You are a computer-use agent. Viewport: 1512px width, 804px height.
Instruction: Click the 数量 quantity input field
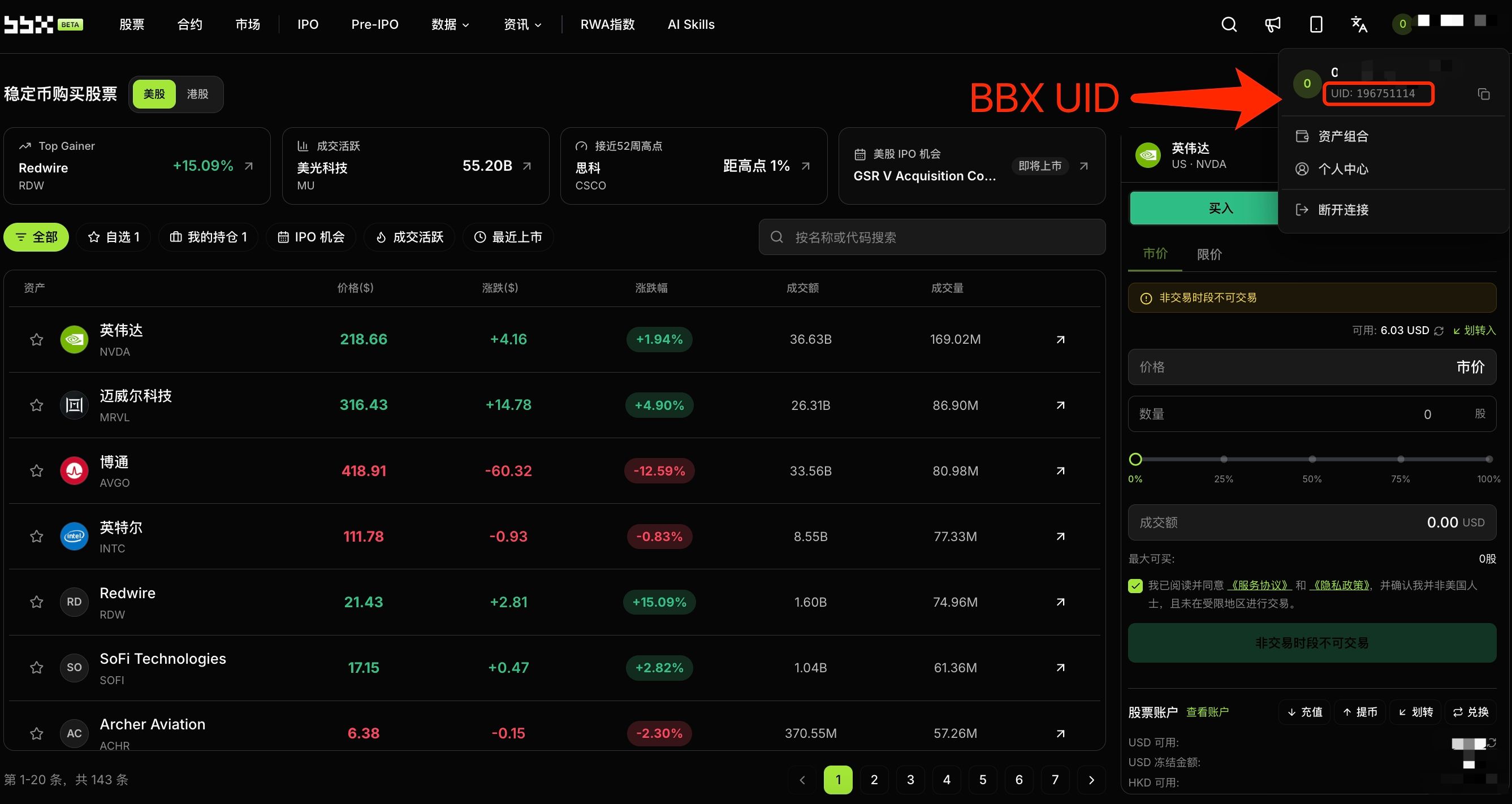[x=1312, y=414]
